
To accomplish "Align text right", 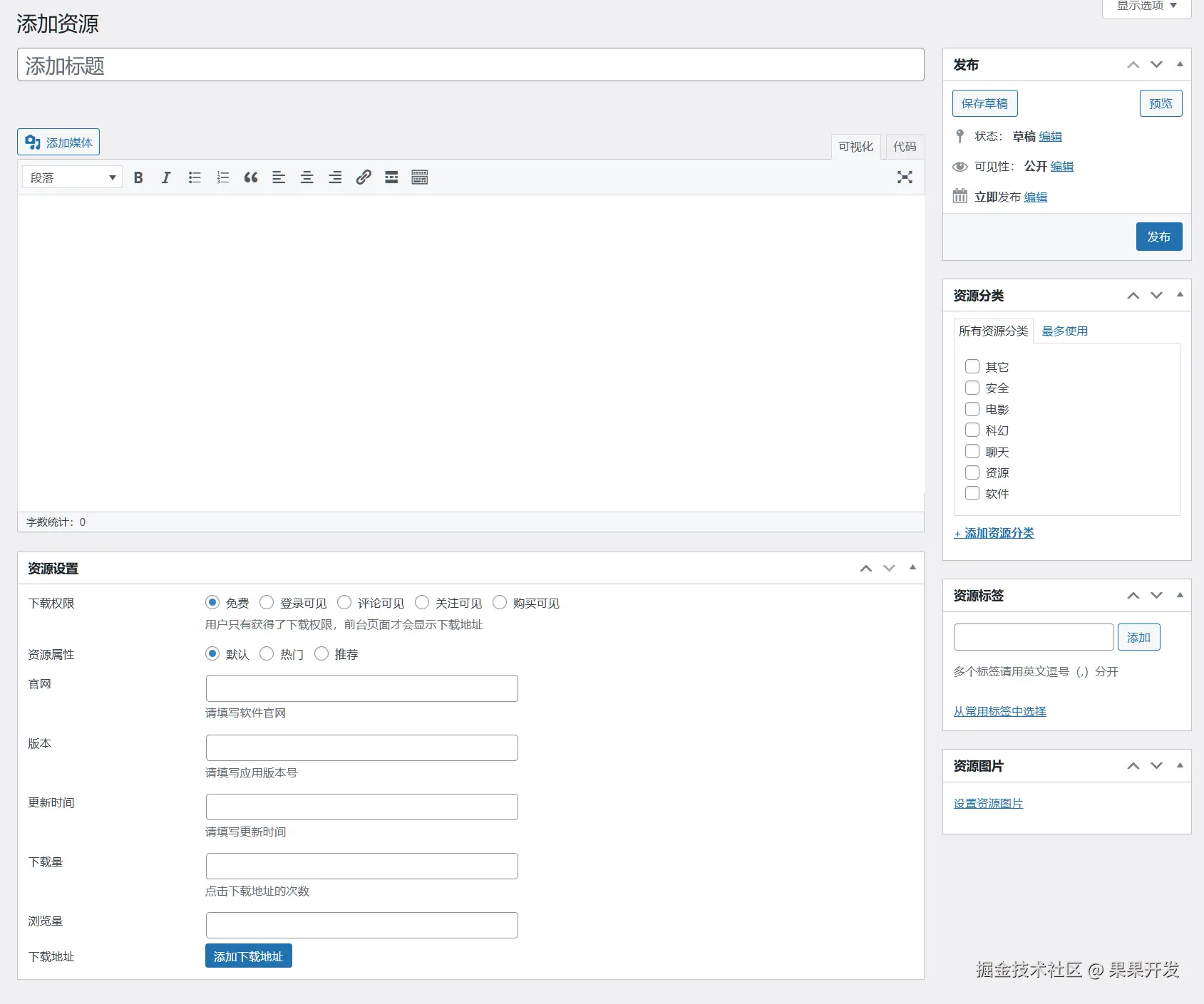I will (x=335, y=177).
